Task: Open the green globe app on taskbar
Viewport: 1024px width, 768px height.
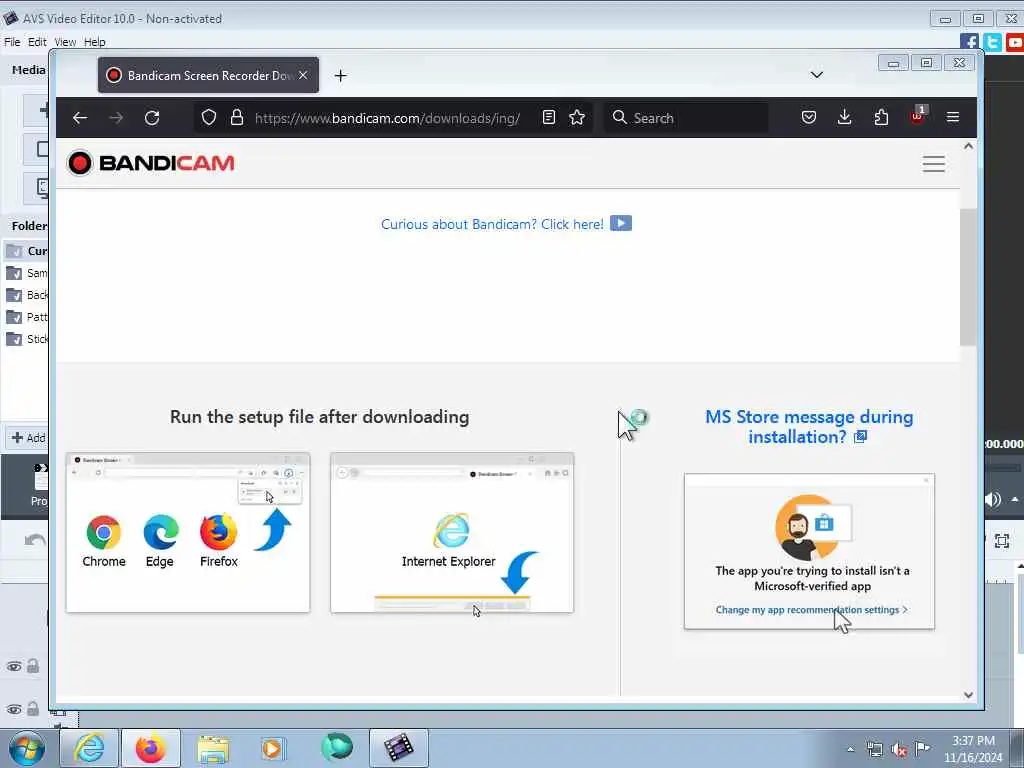Action: (337, 748)
